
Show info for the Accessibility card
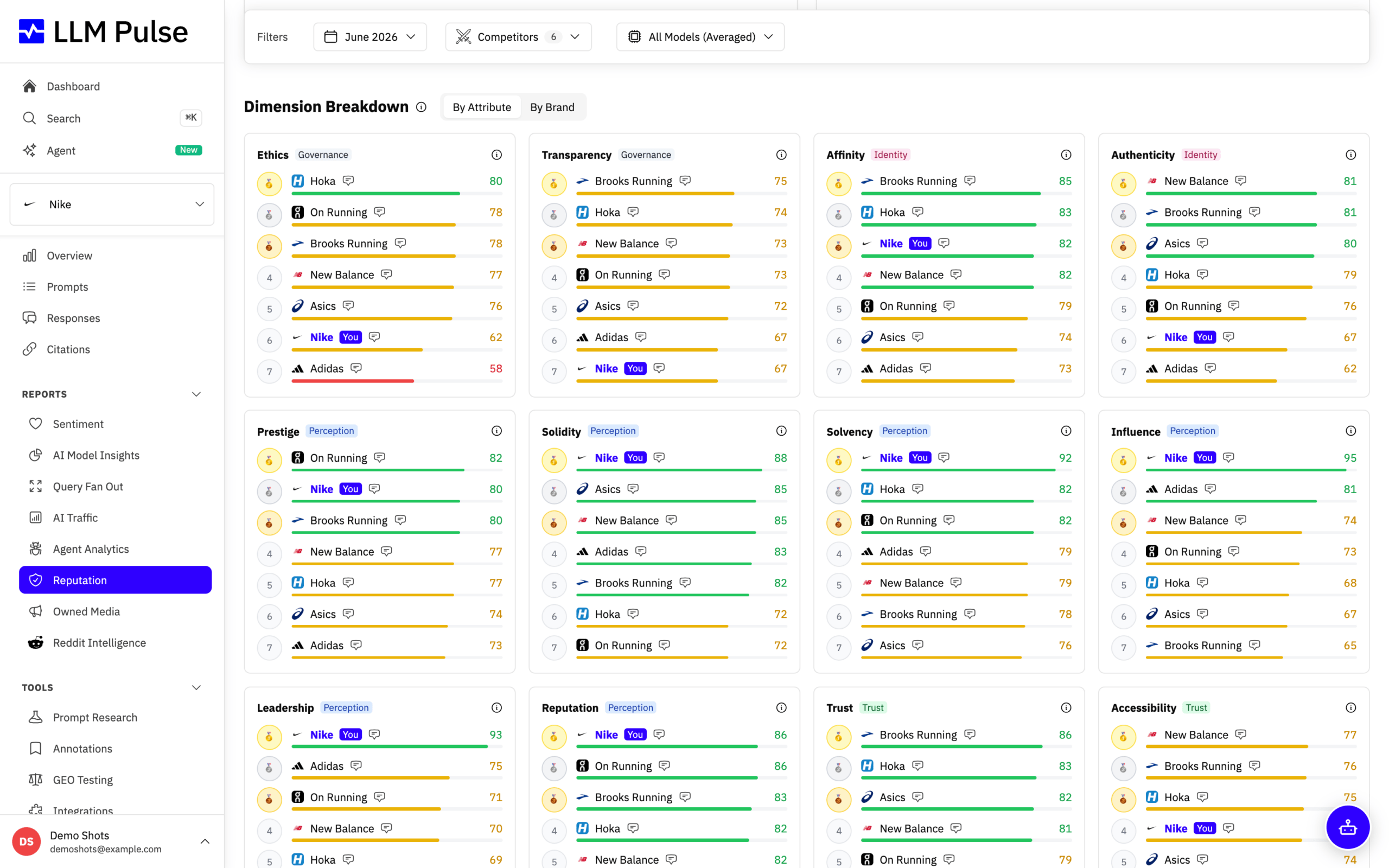point(1350,708)
